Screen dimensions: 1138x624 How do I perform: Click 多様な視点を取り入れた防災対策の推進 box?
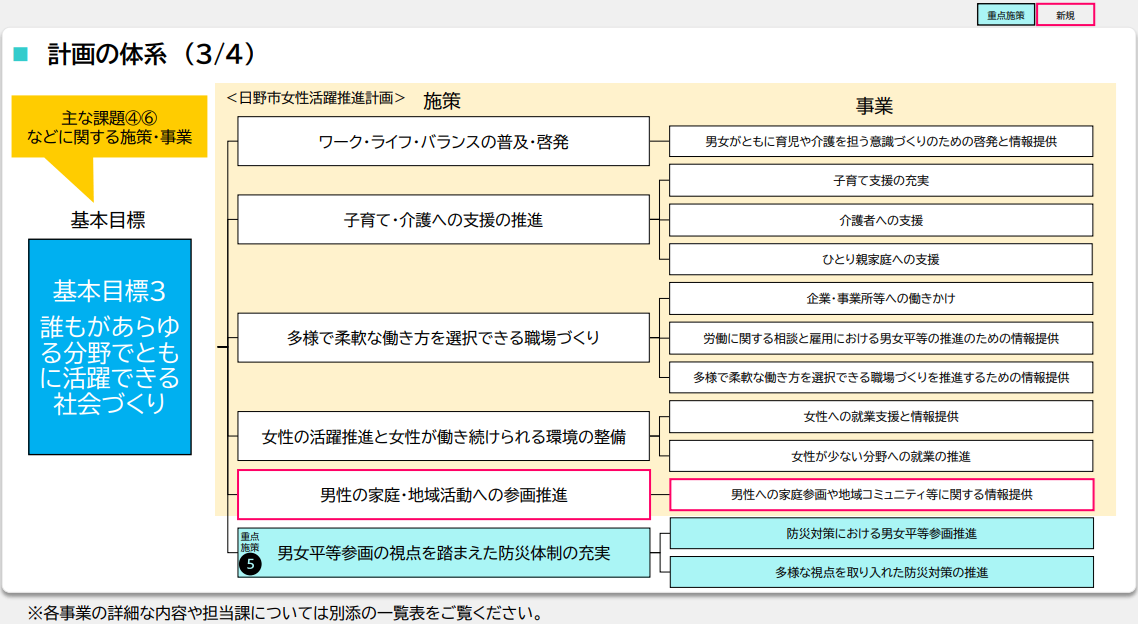click(881, 572)
